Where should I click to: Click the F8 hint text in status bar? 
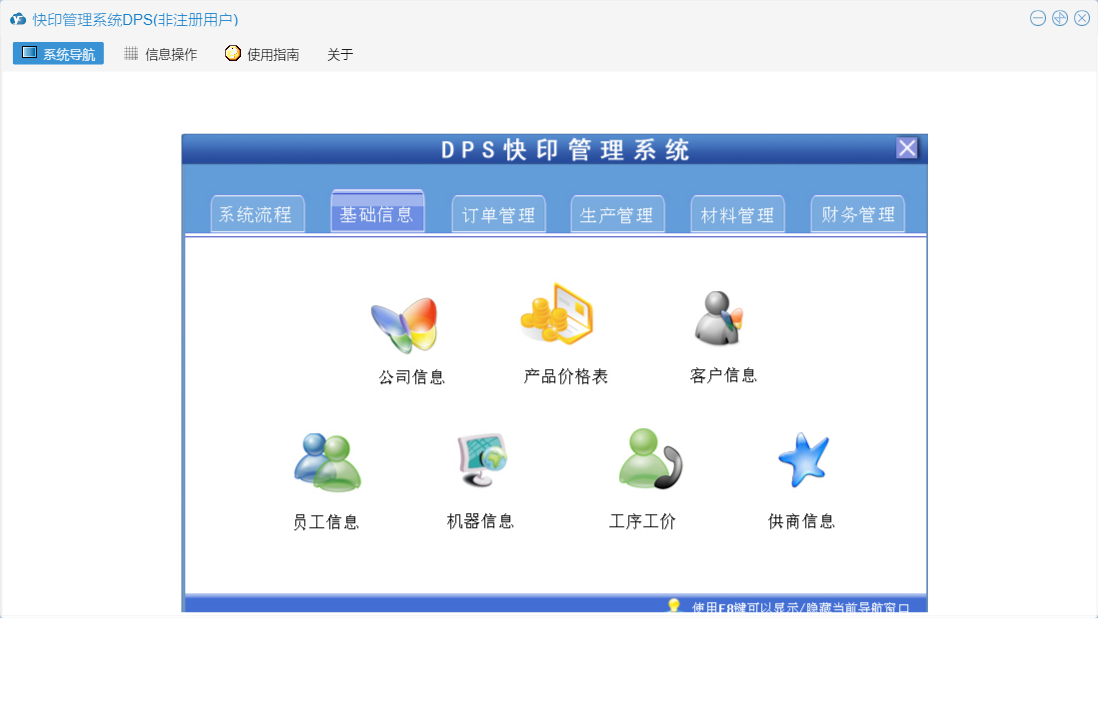click(x=800, y=607)
